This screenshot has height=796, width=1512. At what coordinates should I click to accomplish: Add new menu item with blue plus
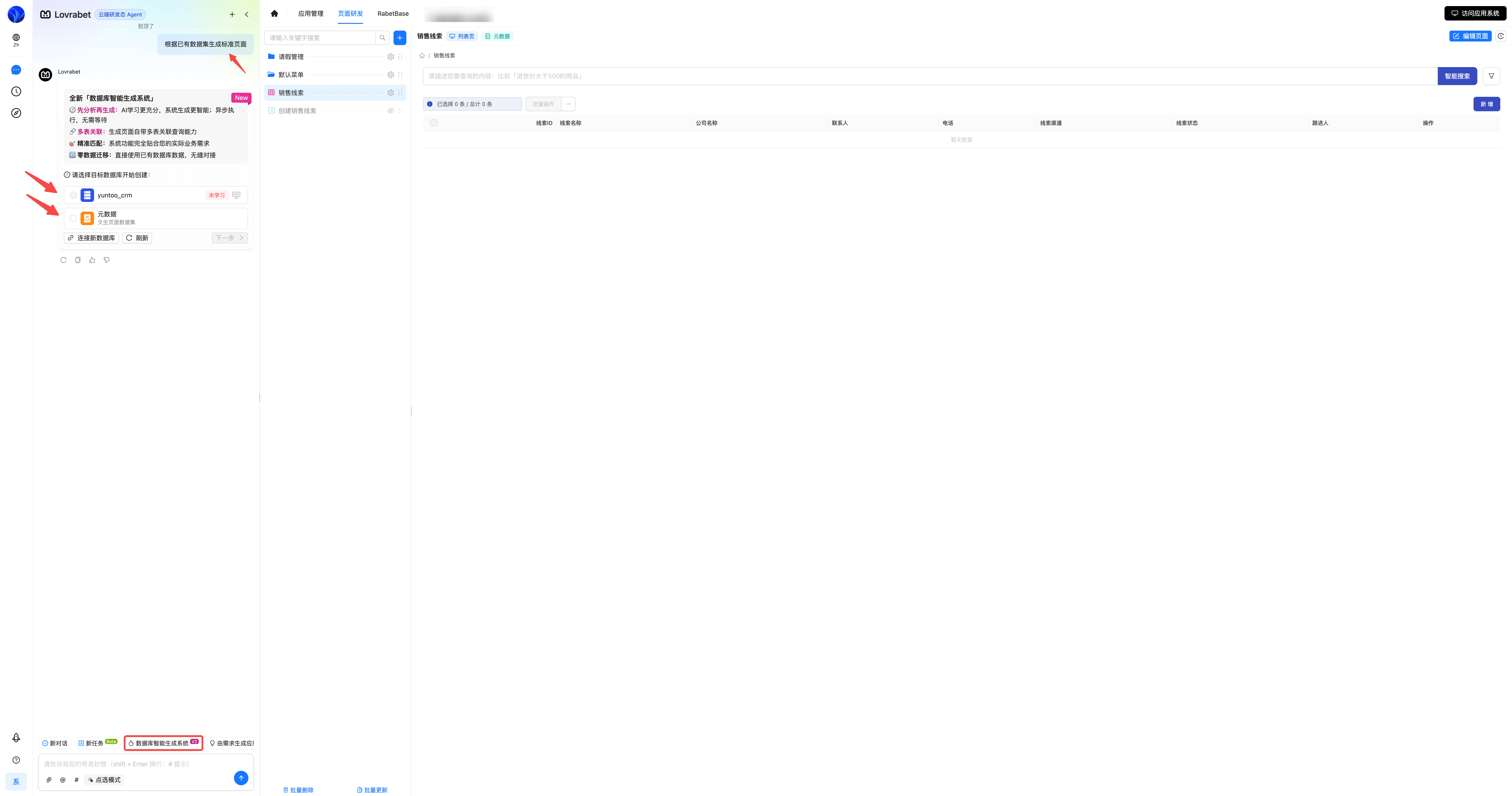coord(400,38)
